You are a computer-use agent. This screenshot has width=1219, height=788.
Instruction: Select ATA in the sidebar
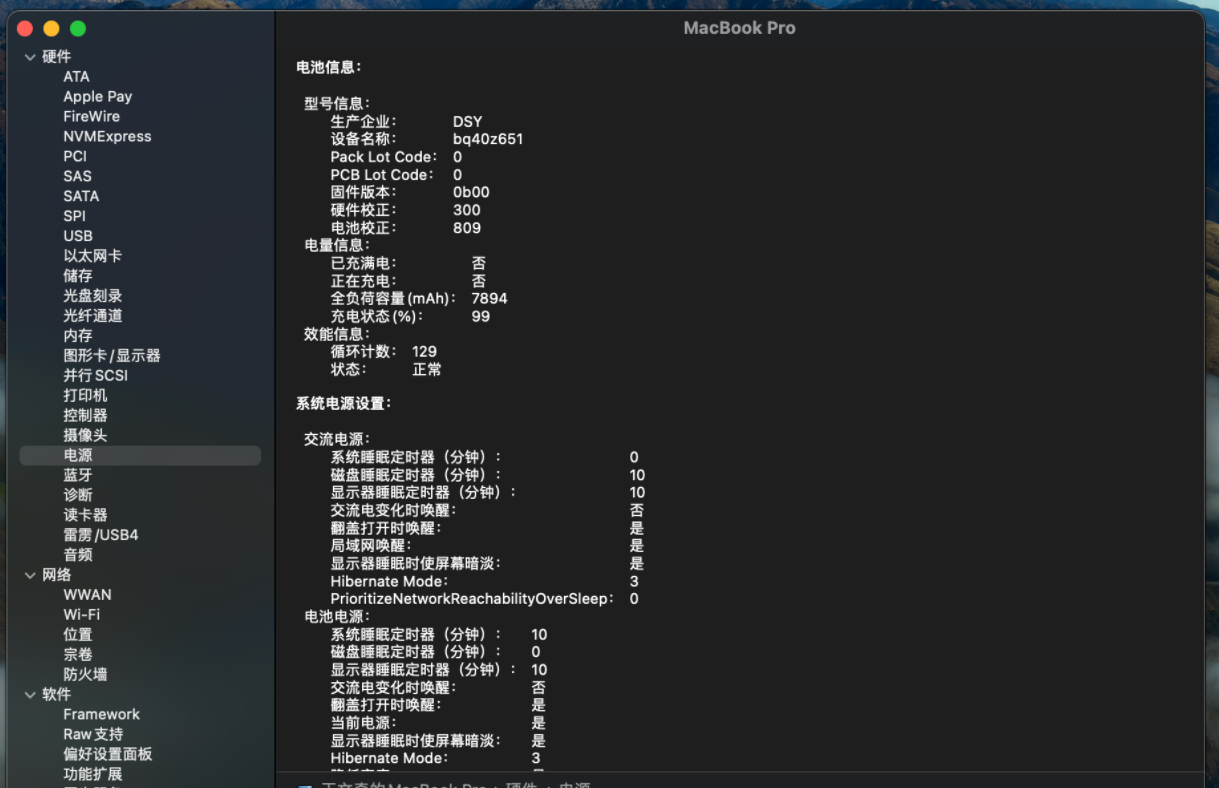pyautogui.click(x=76, y=76)
